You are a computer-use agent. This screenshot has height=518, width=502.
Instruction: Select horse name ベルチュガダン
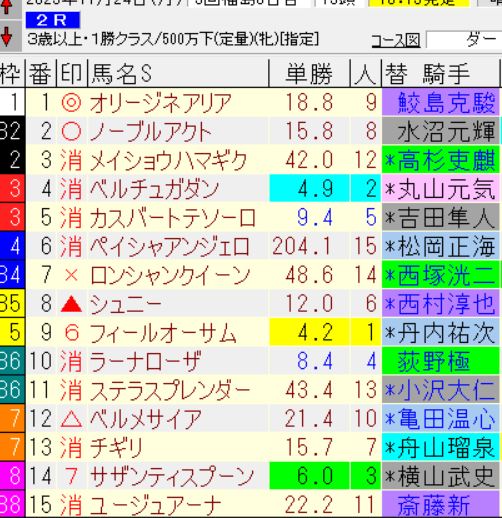click(154, 189)
